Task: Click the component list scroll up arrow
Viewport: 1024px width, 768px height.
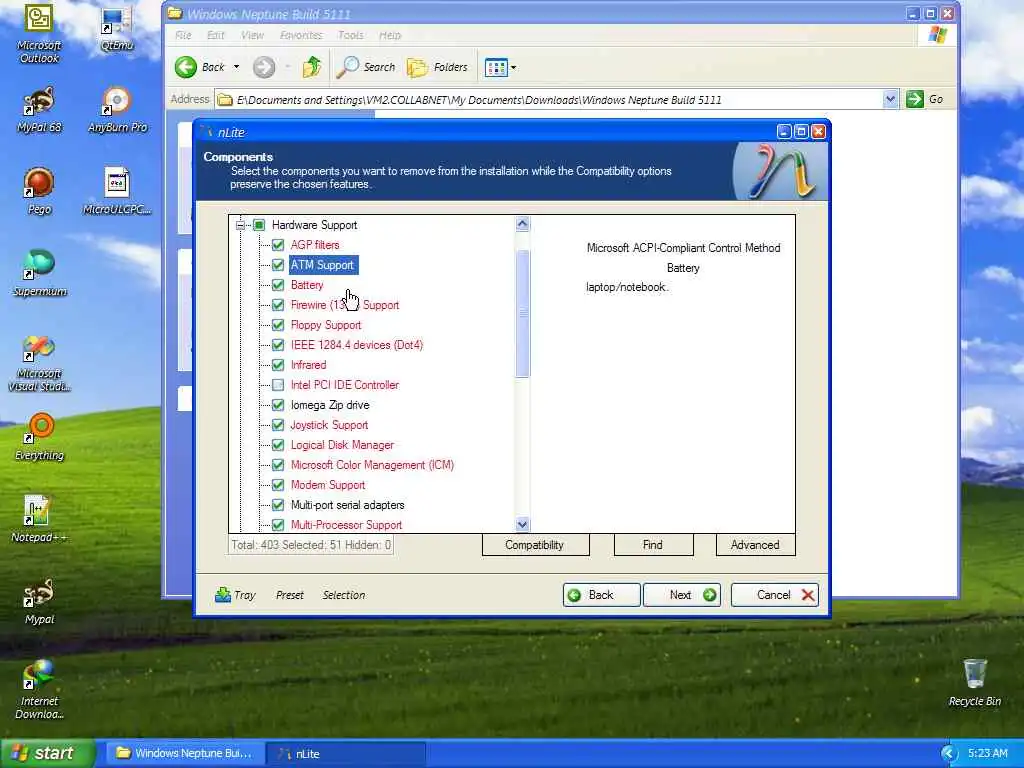Action: (x=522, y=224)
